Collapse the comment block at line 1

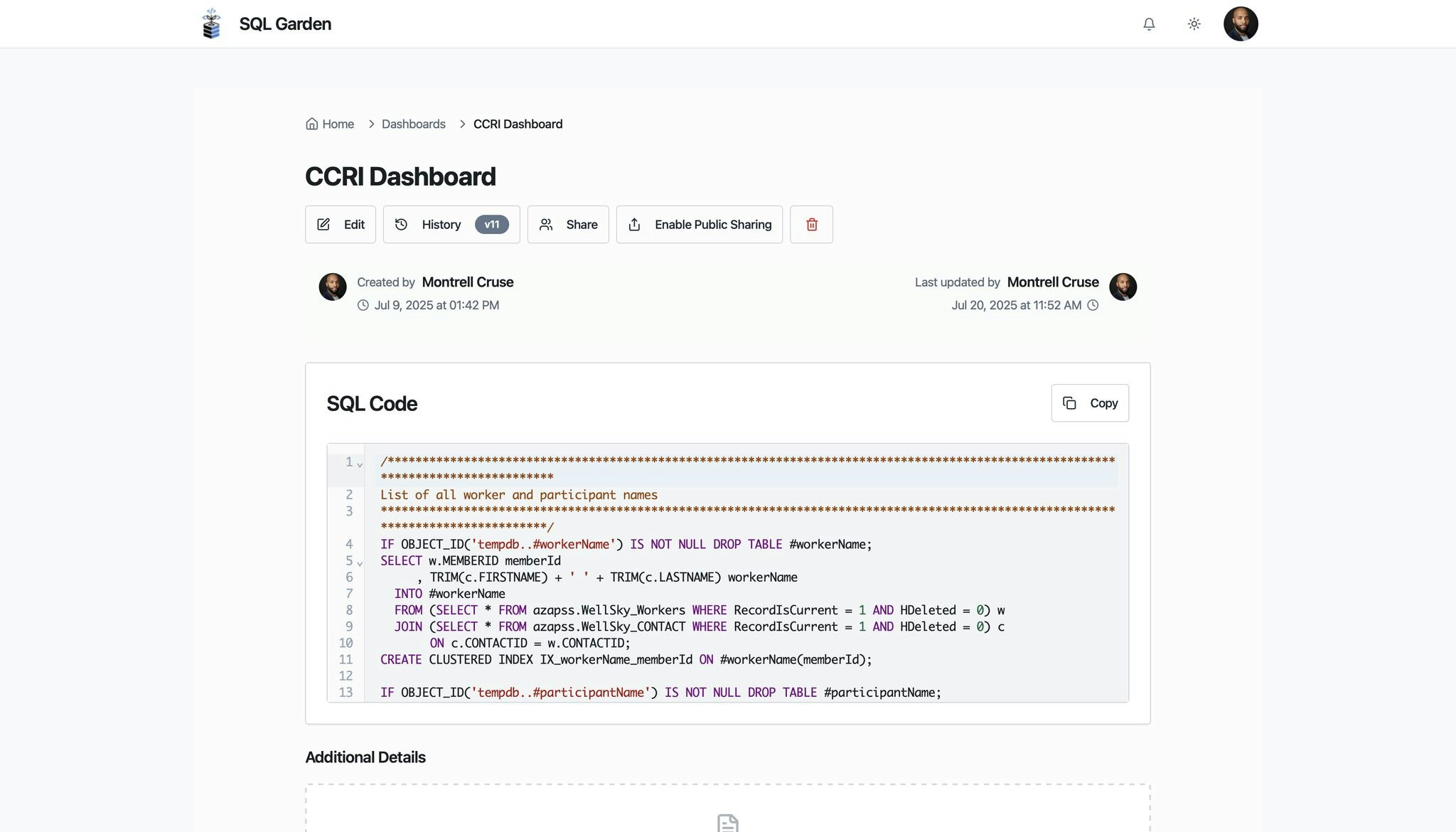pos(360,464)
